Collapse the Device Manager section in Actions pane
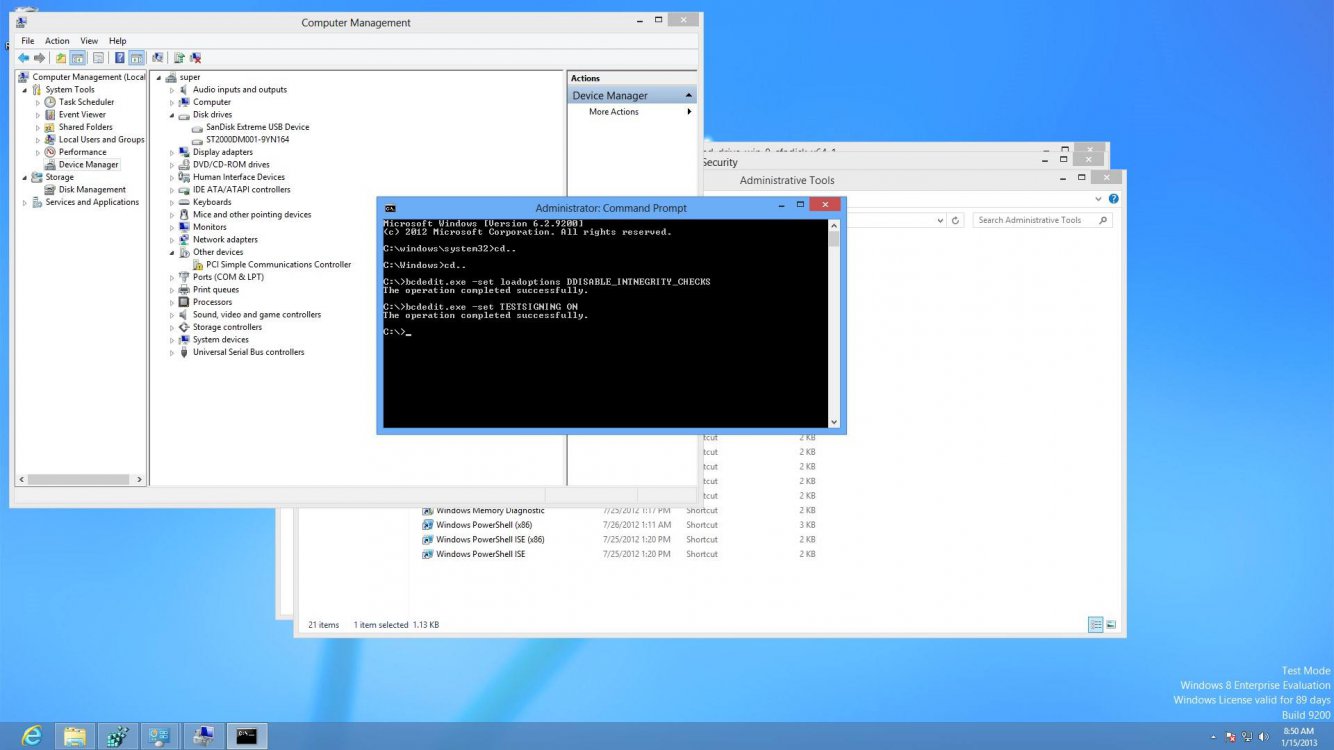The image size is (1334, 750). (x=689, y=95)
